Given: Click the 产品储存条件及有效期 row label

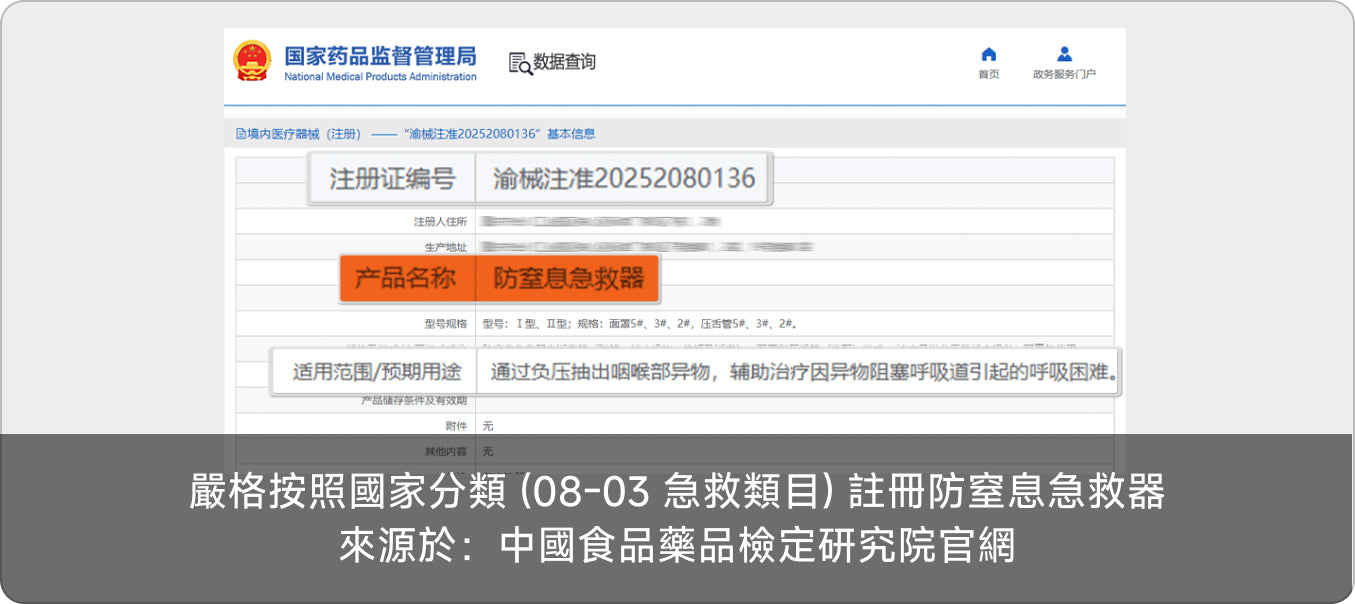Looking at the screenshot, I should pyautogui.click(x=414, y=400).
